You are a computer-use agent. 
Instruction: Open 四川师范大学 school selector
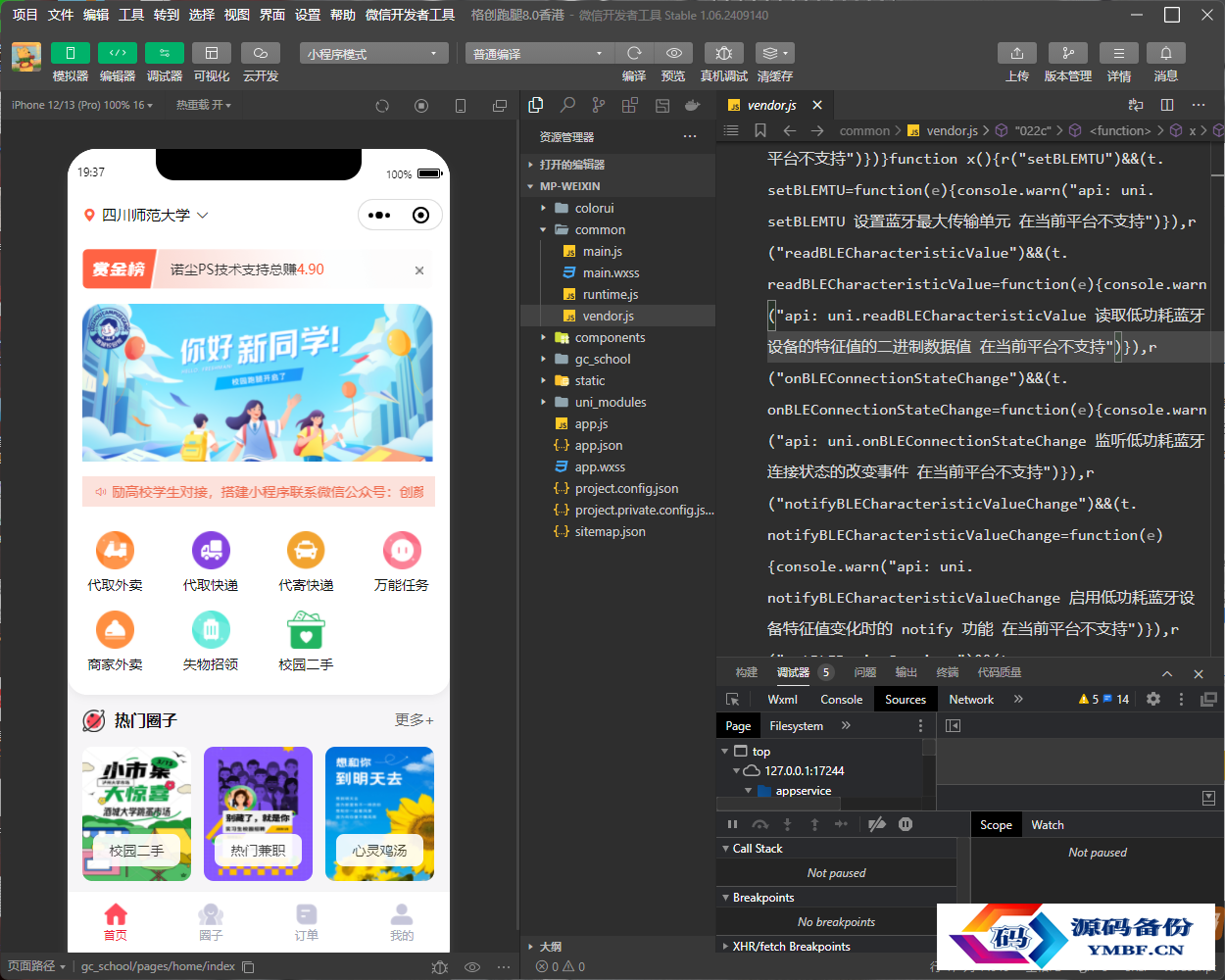146,215
